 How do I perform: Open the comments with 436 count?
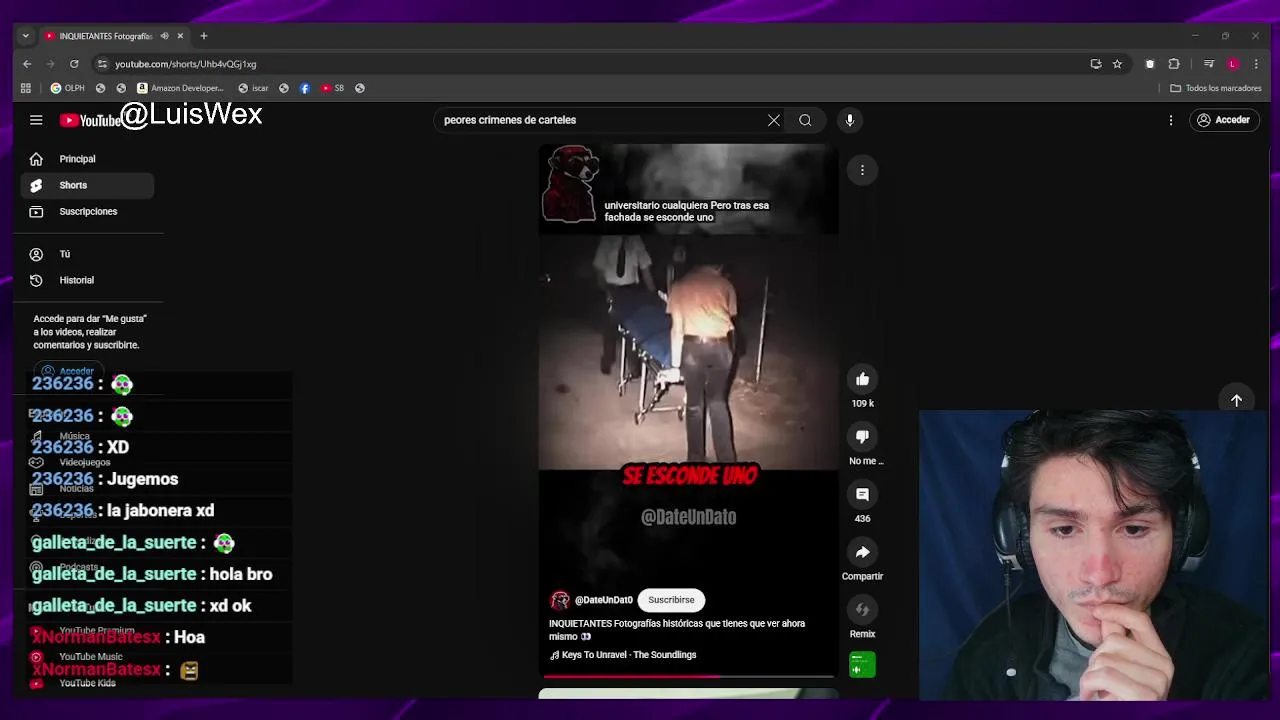coord(862,494)
